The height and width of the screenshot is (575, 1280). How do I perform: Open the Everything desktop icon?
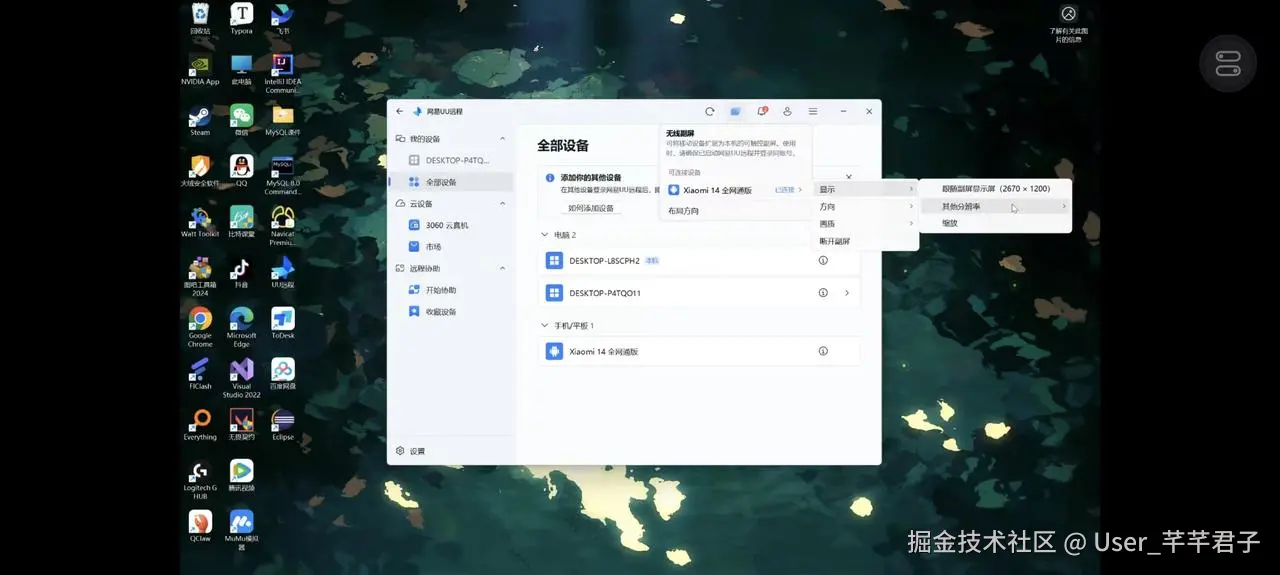click(x=200, y=425)
